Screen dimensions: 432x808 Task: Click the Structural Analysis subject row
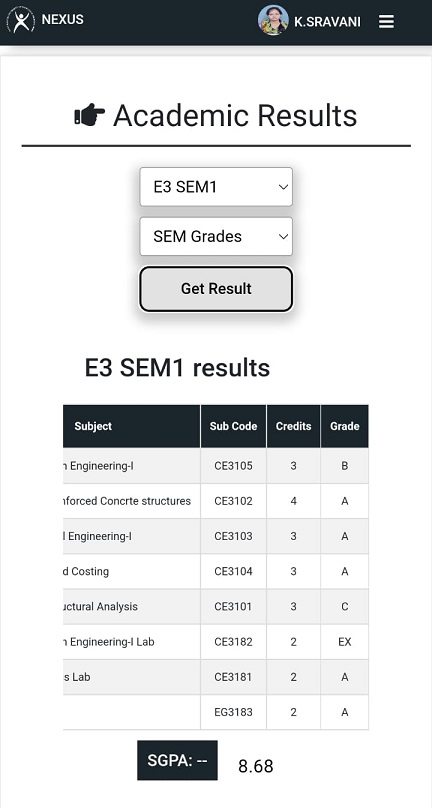216,607
